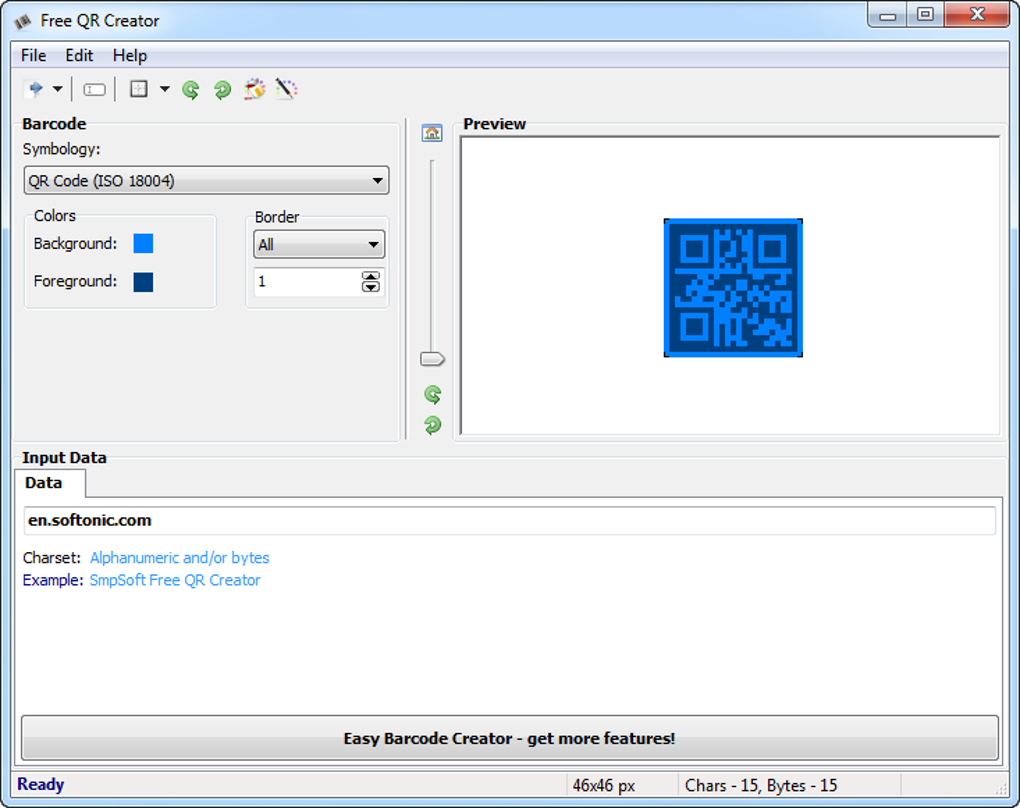Click the 'Ready' status text

tap(40, 784)
